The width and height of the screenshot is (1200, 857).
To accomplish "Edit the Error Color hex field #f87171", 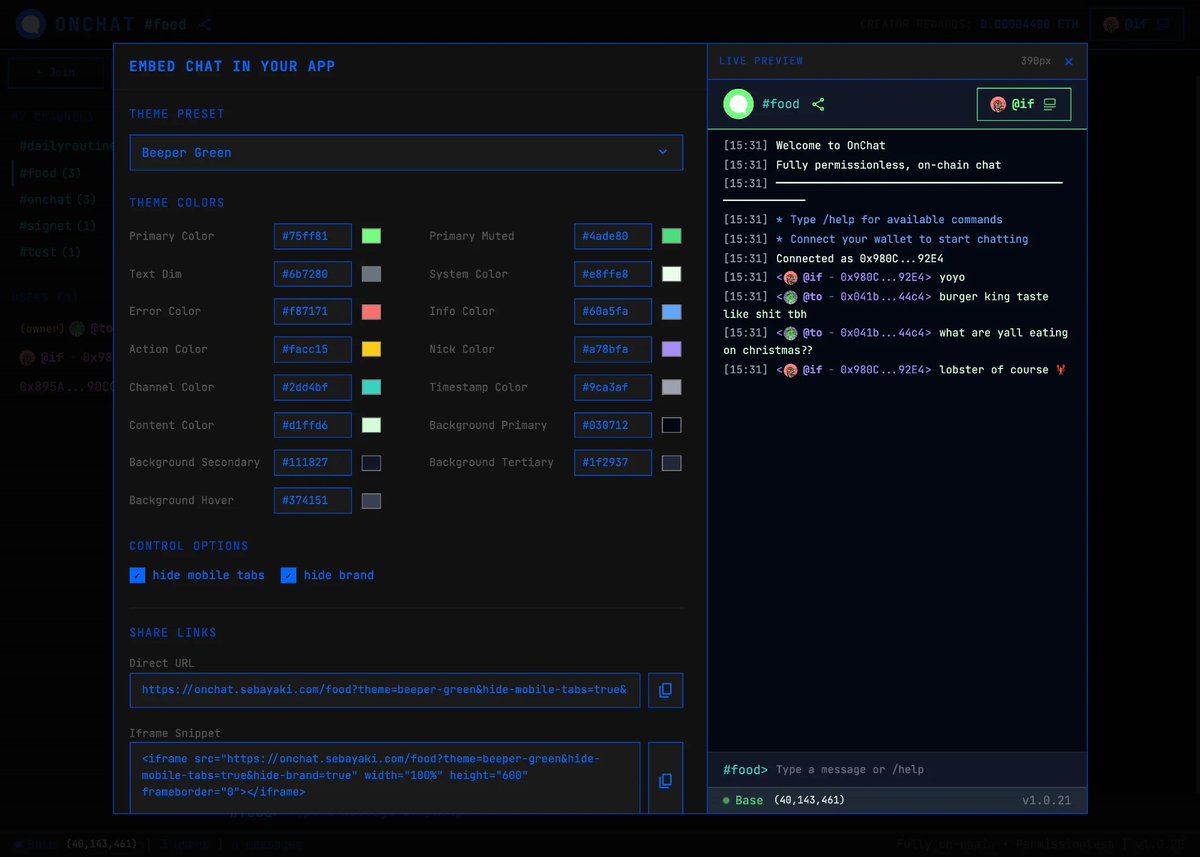I will coord(313,312).
